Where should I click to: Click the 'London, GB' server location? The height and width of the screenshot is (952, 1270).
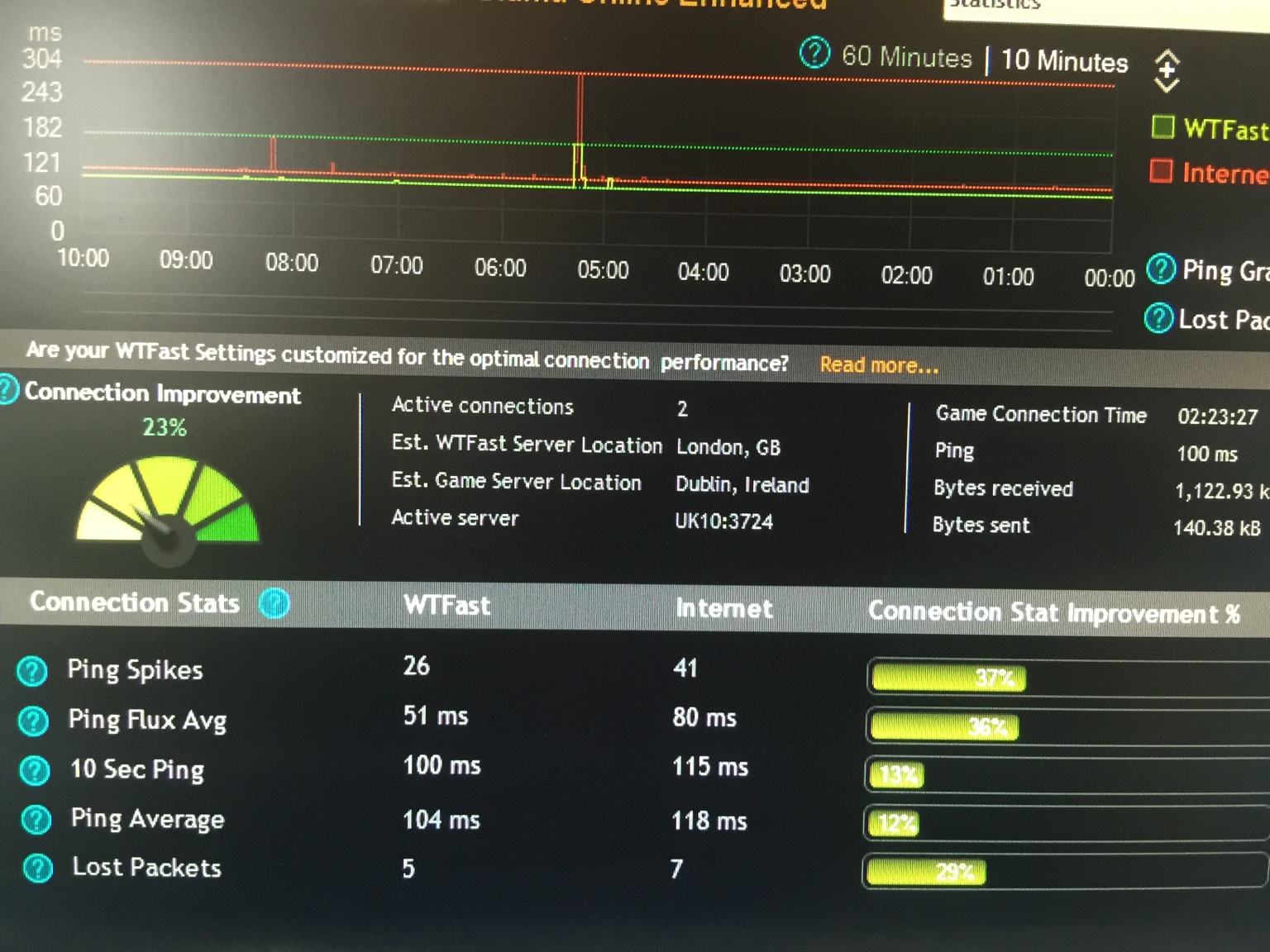pyautogui.click(x=728, y=447)
